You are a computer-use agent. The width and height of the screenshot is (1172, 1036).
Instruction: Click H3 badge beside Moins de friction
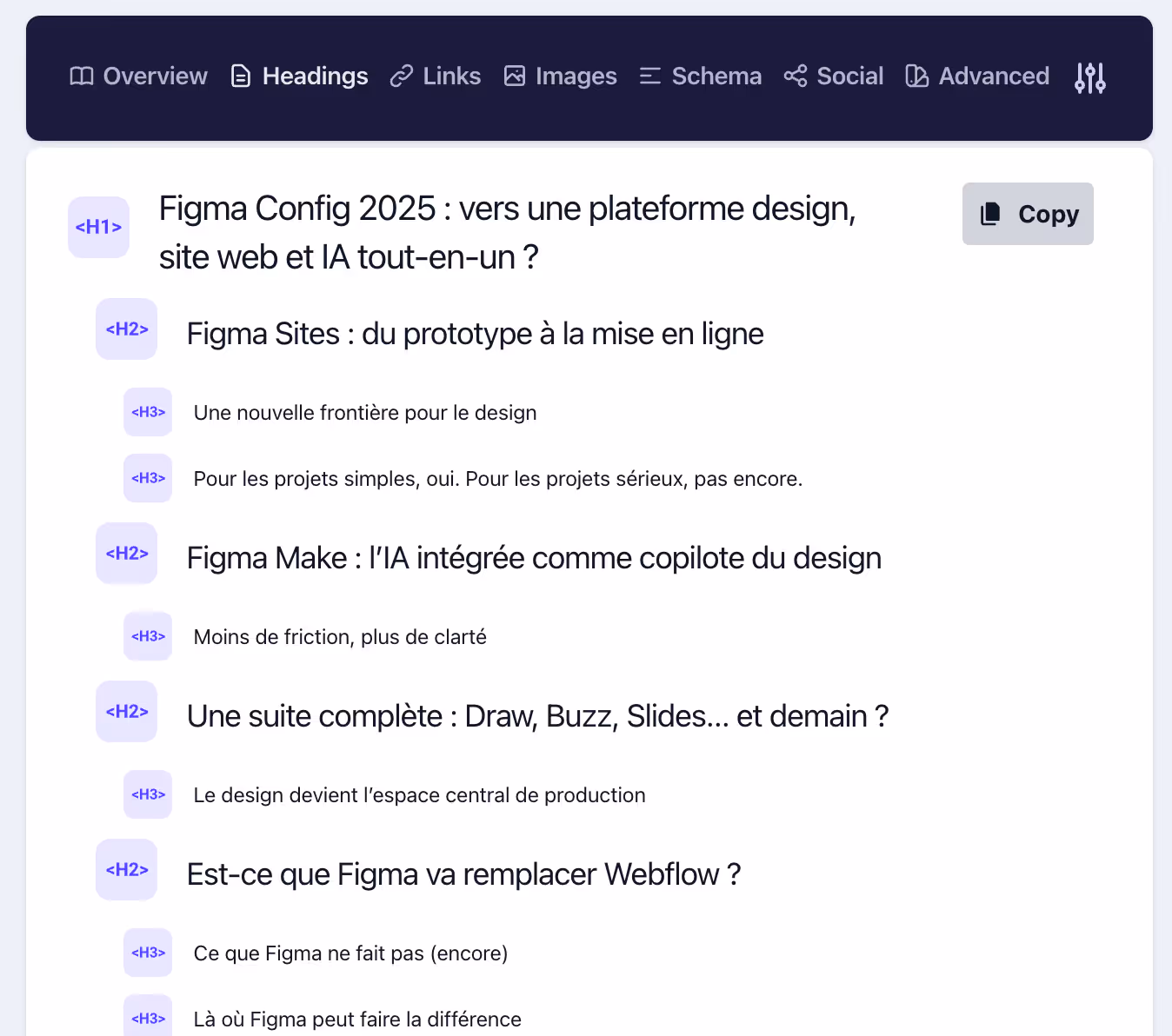tap(148, 636)
